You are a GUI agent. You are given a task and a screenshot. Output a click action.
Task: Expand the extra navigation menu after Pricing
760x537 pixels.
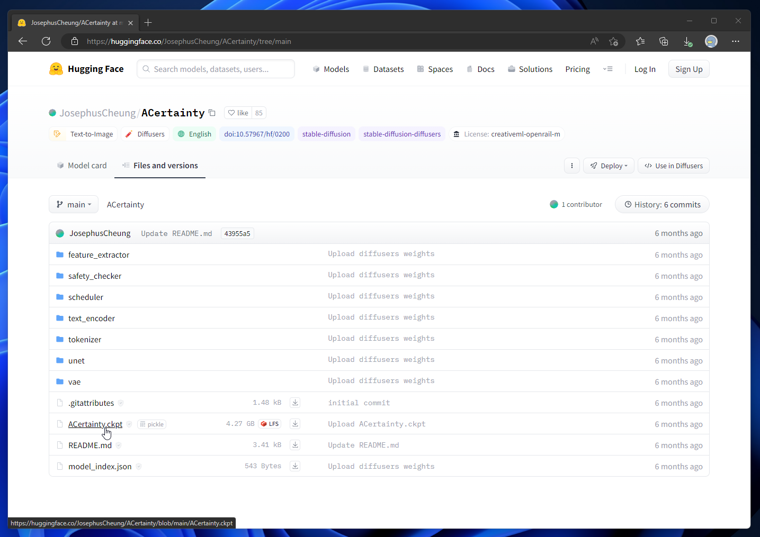pos(607,69)
